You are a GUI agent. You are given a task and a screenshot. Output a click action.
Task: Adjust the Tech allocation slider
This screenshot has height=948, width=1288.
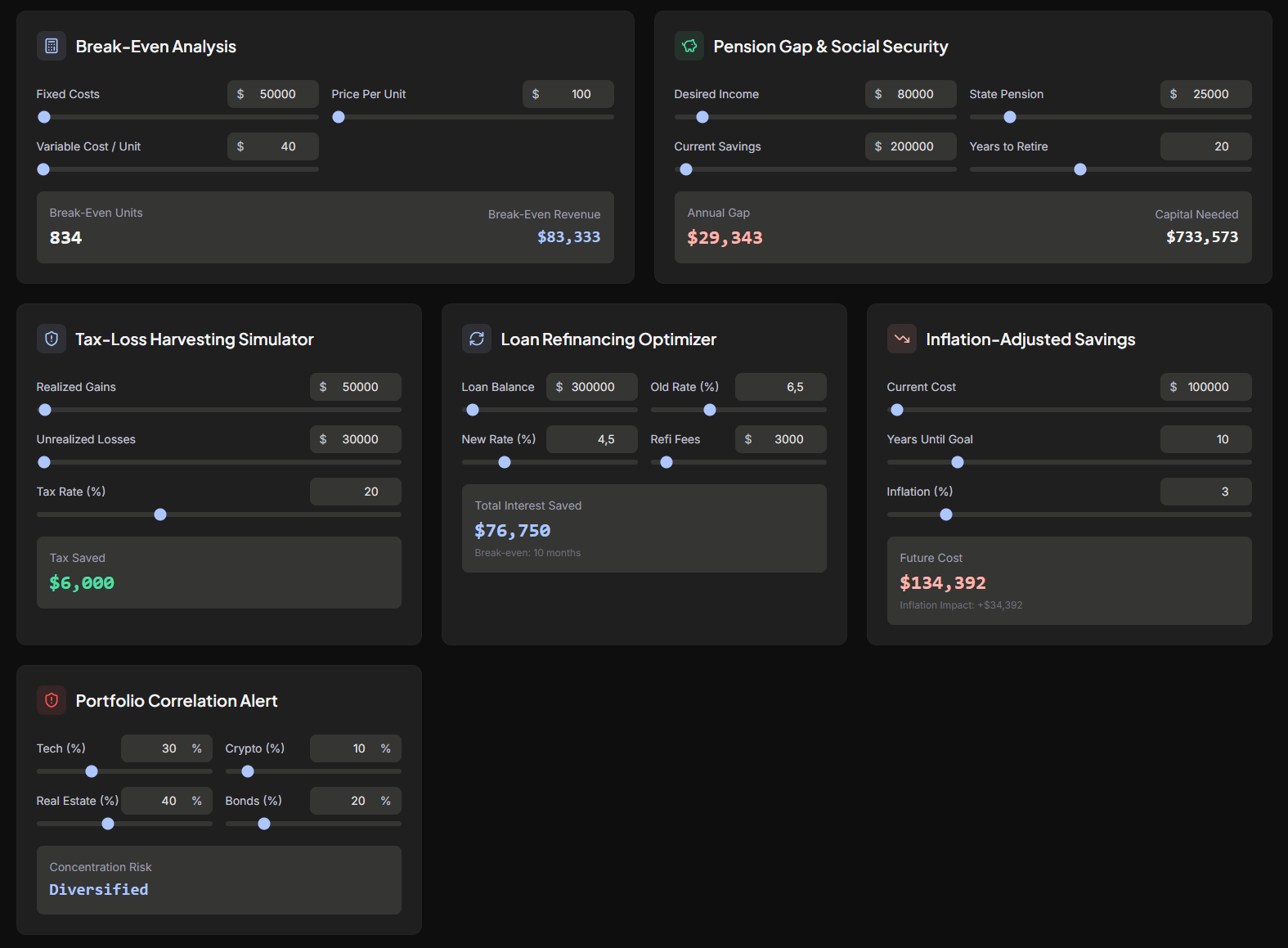(x=124, y=771)
